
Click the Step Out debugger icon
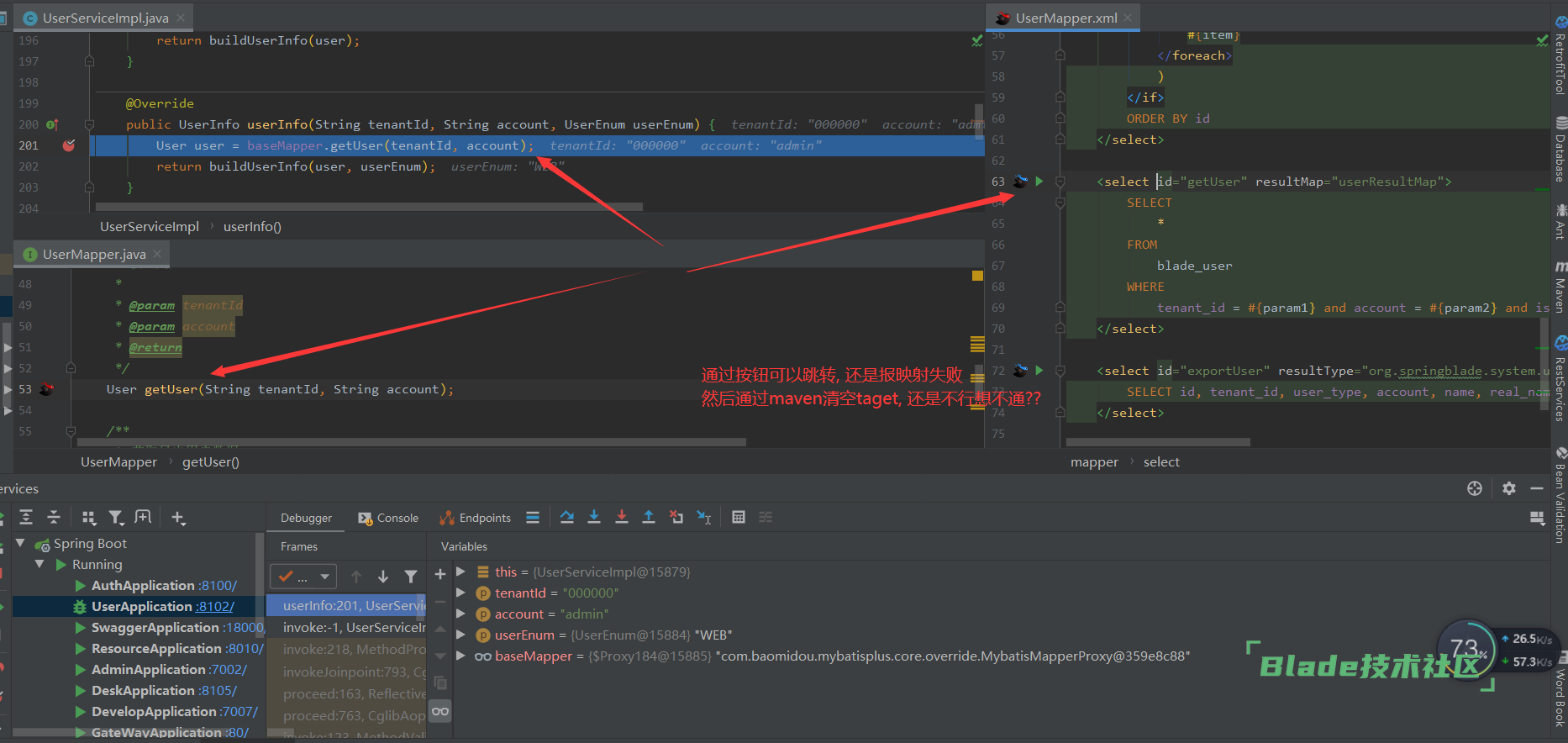pos(649,517)
